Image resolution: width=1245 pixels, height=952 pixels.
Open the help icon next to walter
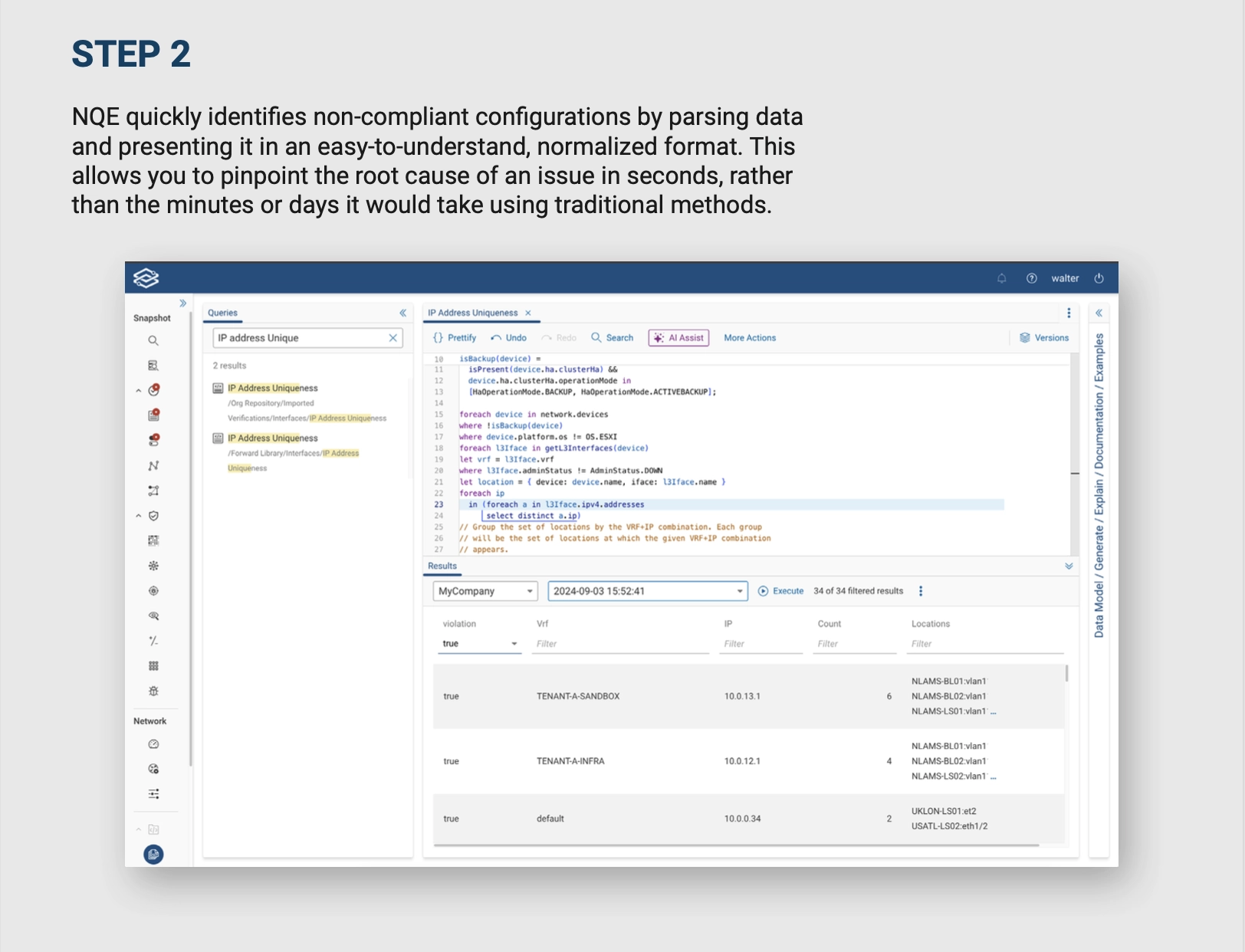click(1032, 277)
